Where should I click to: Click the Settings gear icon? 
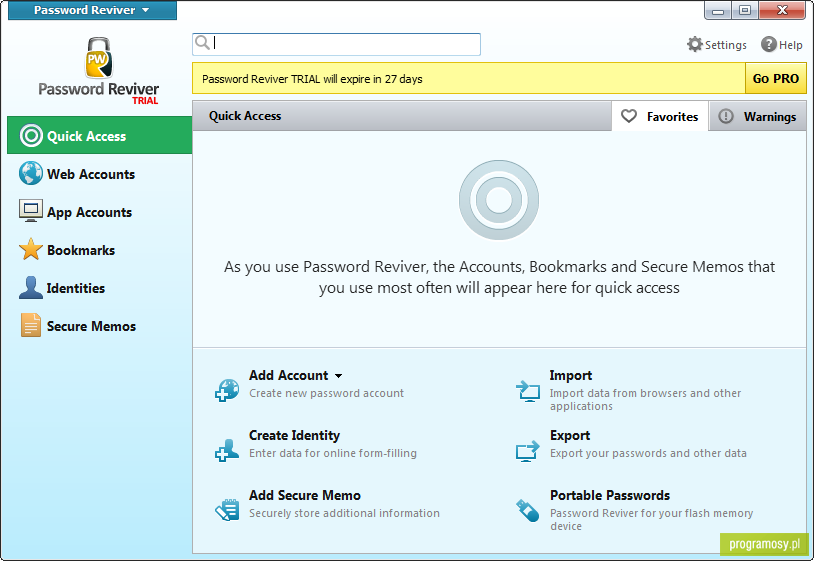pos(694,45)
